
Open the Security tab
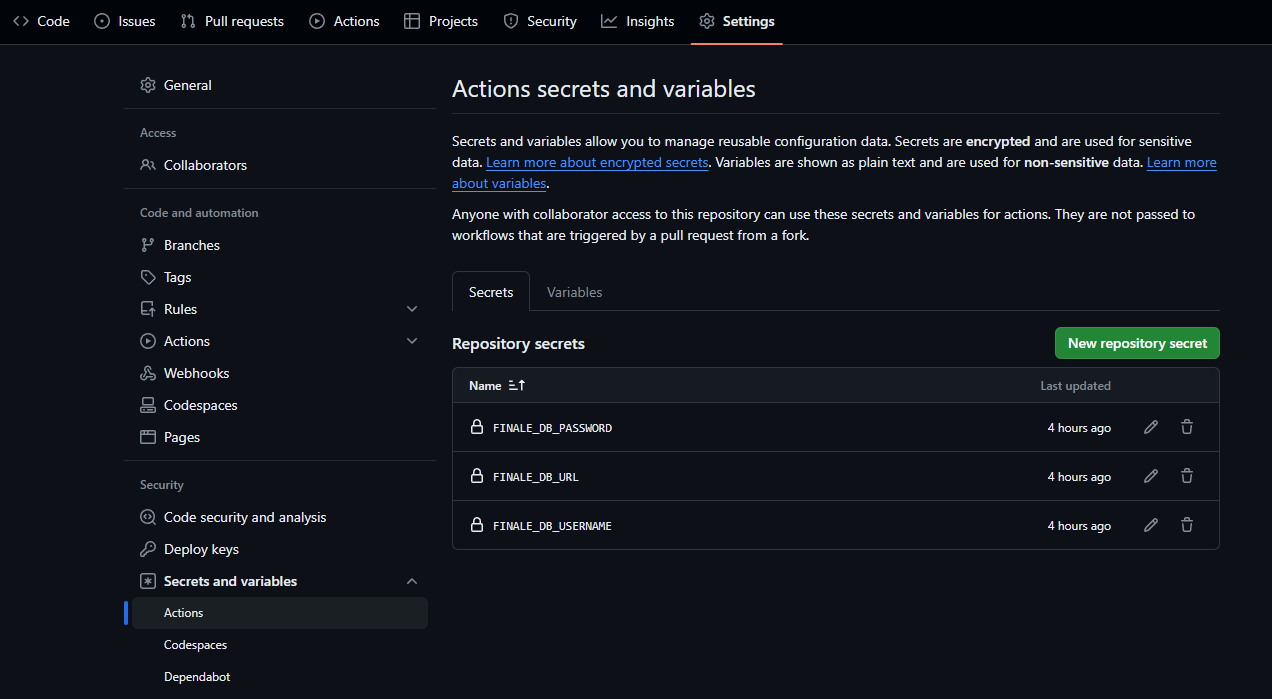point(540,21)
